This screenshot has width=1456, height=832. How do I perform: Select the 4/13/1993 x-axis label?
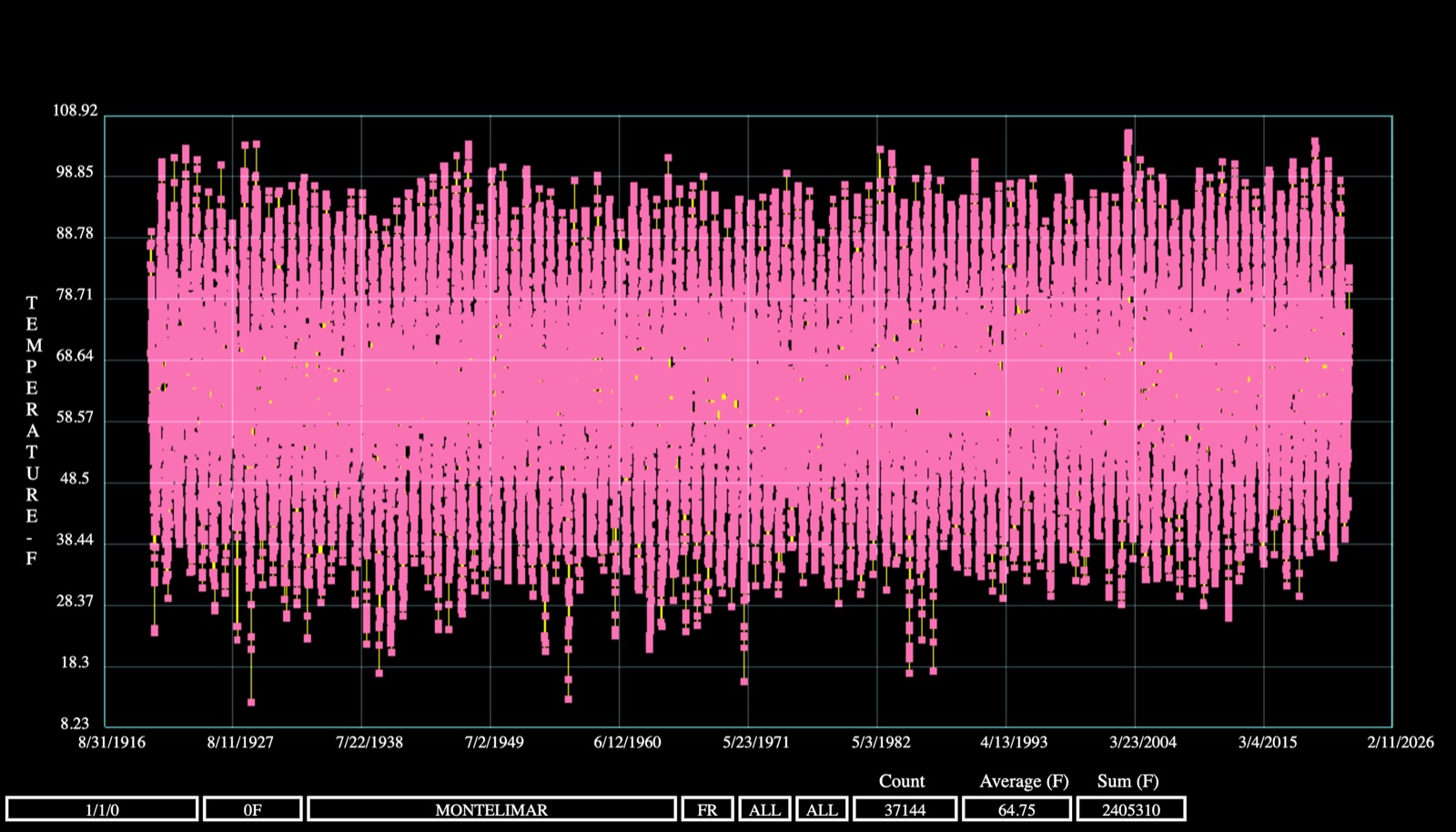click(x=1014, y=742)
